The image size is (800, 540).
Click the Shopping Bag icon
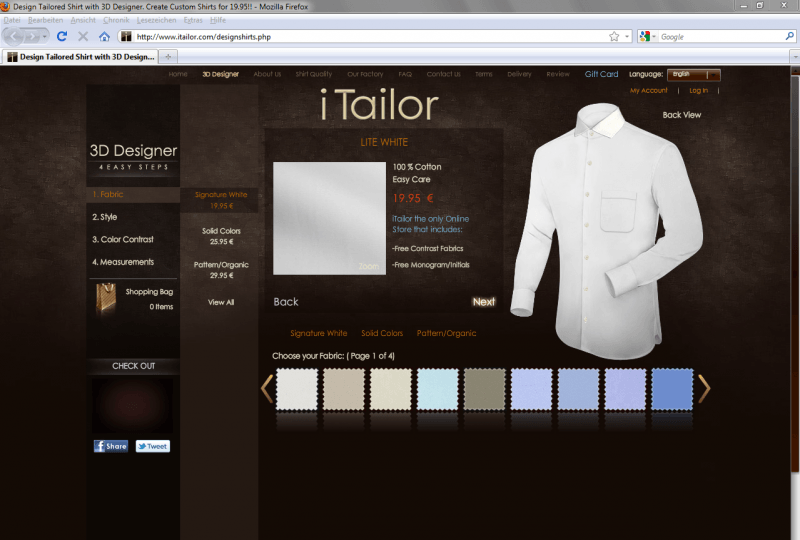click(x=106, y=297)
